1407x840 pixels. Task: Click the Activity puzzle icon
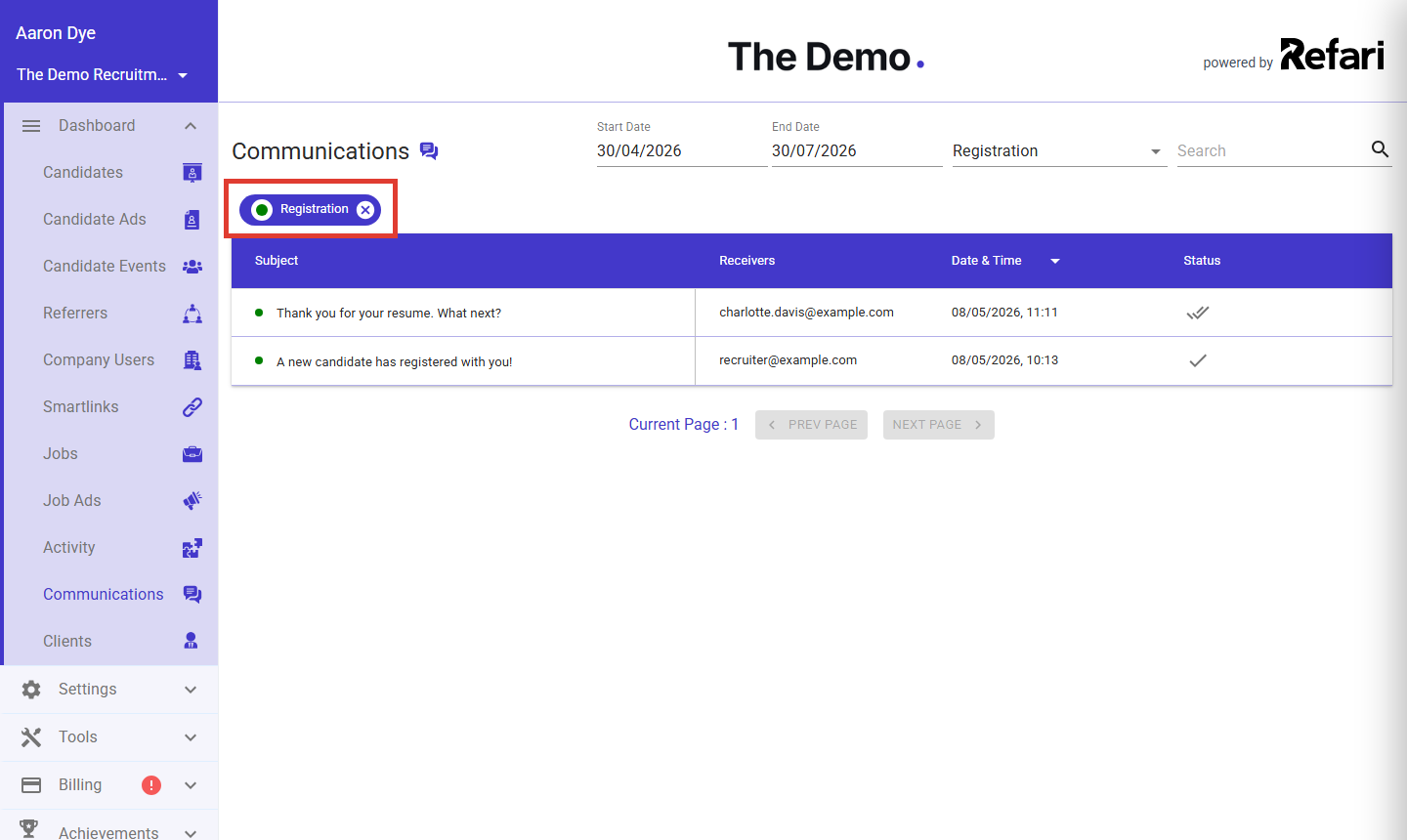tap(192, 548)
